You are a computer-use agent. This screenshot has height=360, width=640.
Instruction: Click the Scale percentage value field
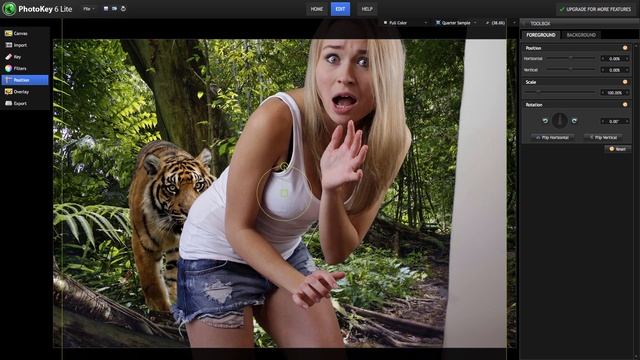(614, 93)
